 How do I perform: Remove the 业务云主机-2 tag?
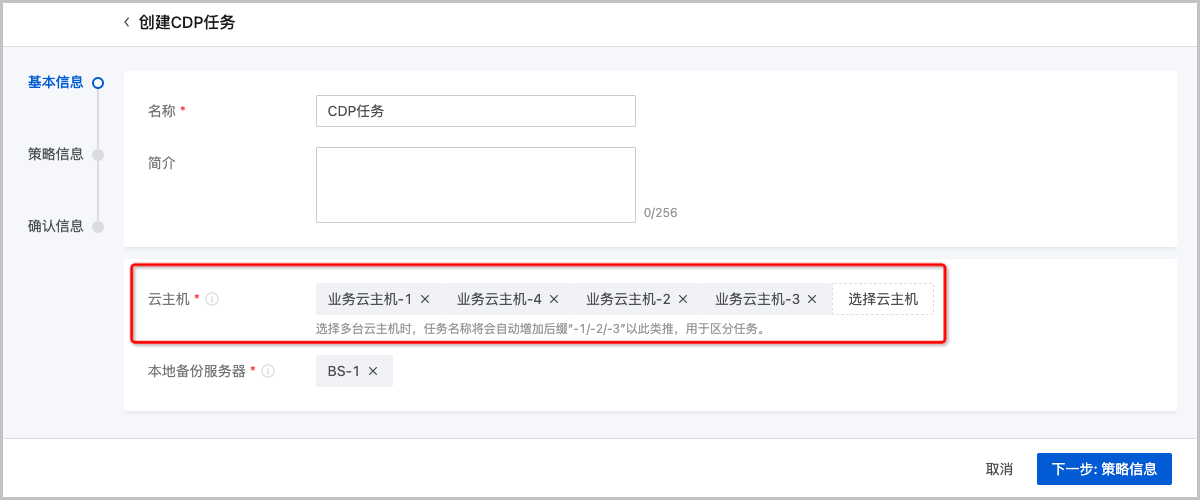point(683,299)
